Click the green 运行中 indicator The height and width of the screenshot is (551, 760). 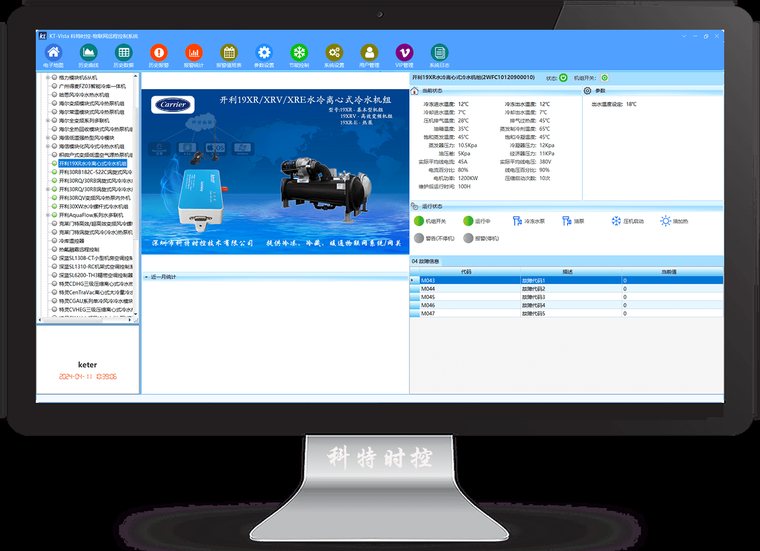pyautogui.click(x=468, y=221)
